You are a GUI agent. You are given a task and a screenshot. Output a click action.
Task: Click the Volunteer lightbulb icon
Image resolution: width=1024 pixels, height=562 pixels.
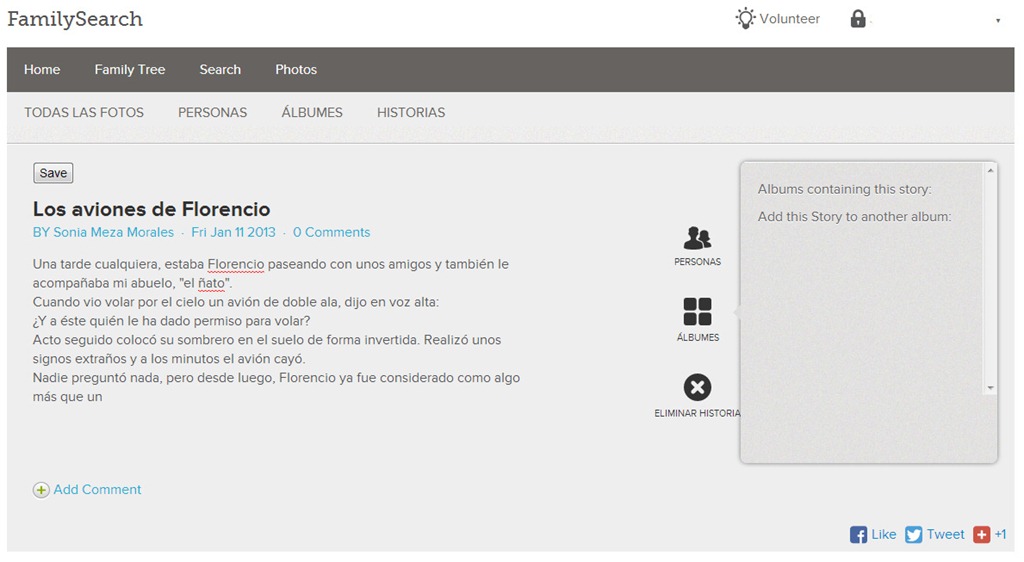(745, 18)
